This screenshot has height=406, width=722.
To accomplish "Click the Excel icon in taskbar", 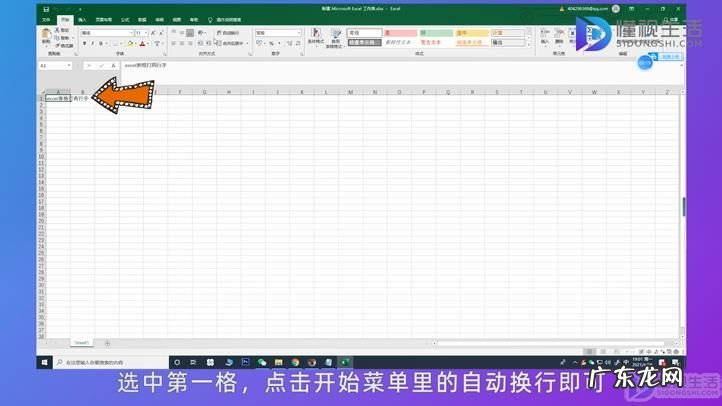I will (345, 362).
